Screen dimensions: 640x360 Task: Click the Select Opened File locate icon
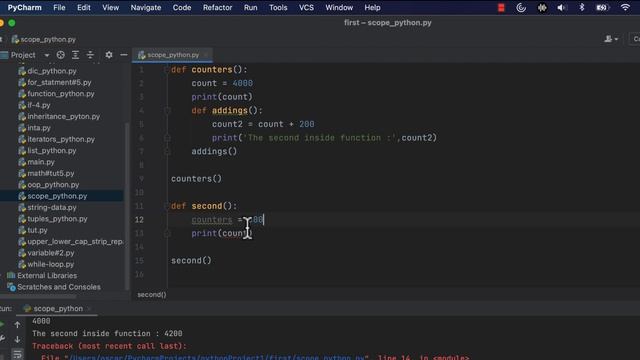pyautogui.click(x=60, y=55)
